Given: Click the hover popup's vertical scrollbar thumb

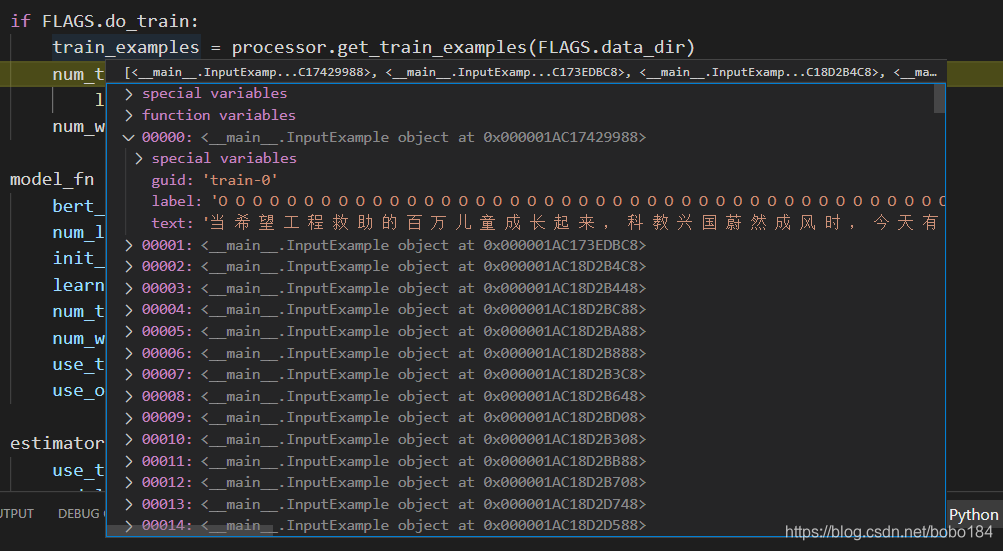Looking at the screenshot, I should point(939,99).
